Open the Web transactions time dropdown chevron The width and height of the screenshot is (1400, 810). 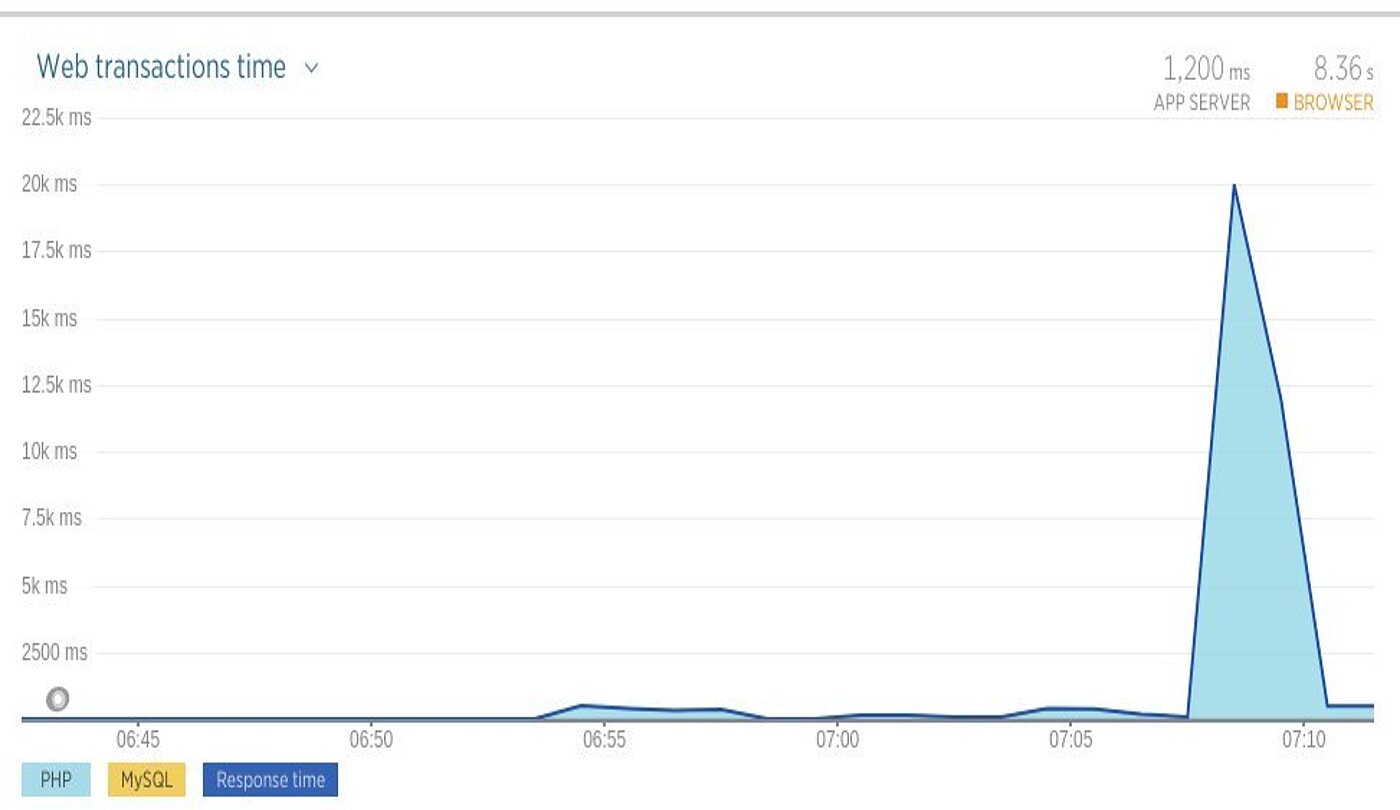tap(311, 69)
